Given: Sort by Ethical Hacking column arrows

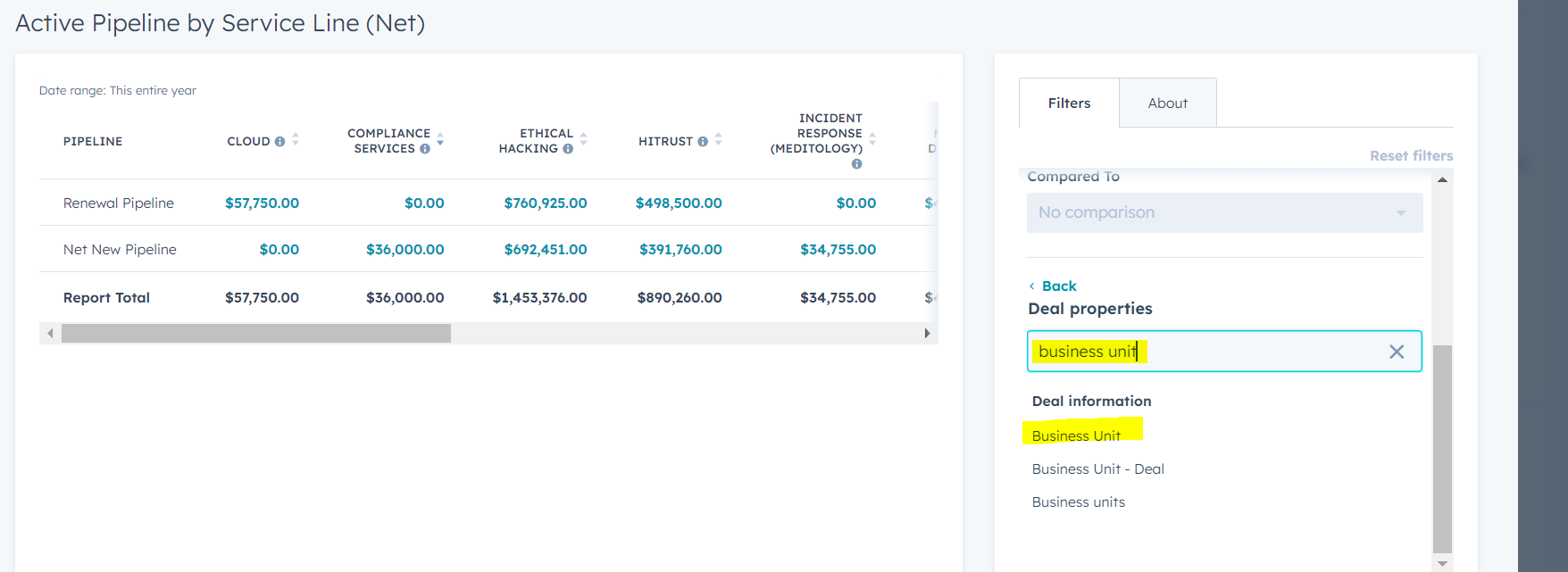Looking at the screenshot, I should (584, 139).
